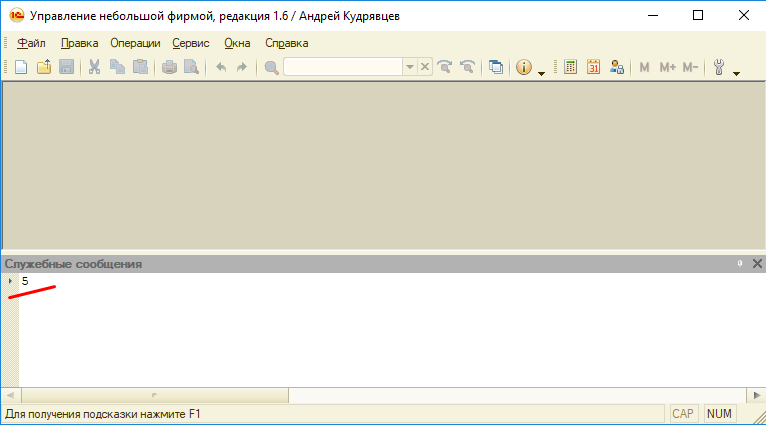
Task: Close the Служебные сообщения panel
Action: pyautogui.click(x=755, y=264)
